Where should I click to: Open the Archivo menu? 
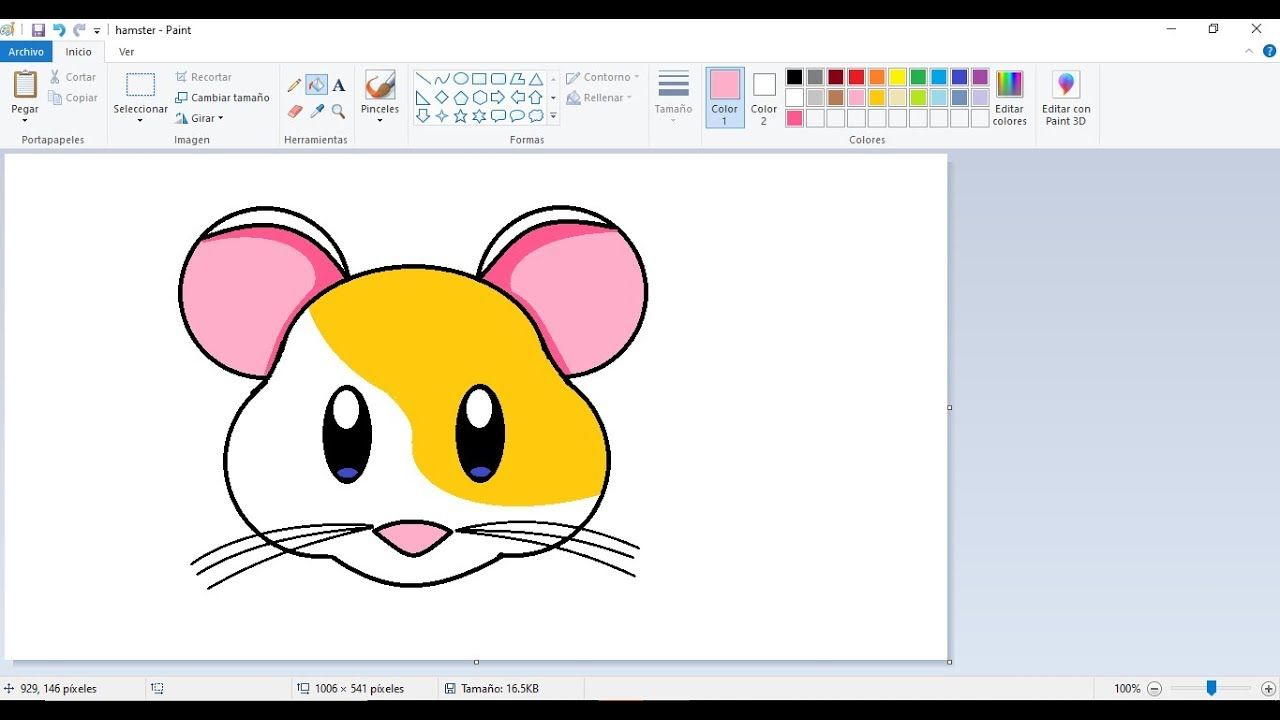pos(26,51)
